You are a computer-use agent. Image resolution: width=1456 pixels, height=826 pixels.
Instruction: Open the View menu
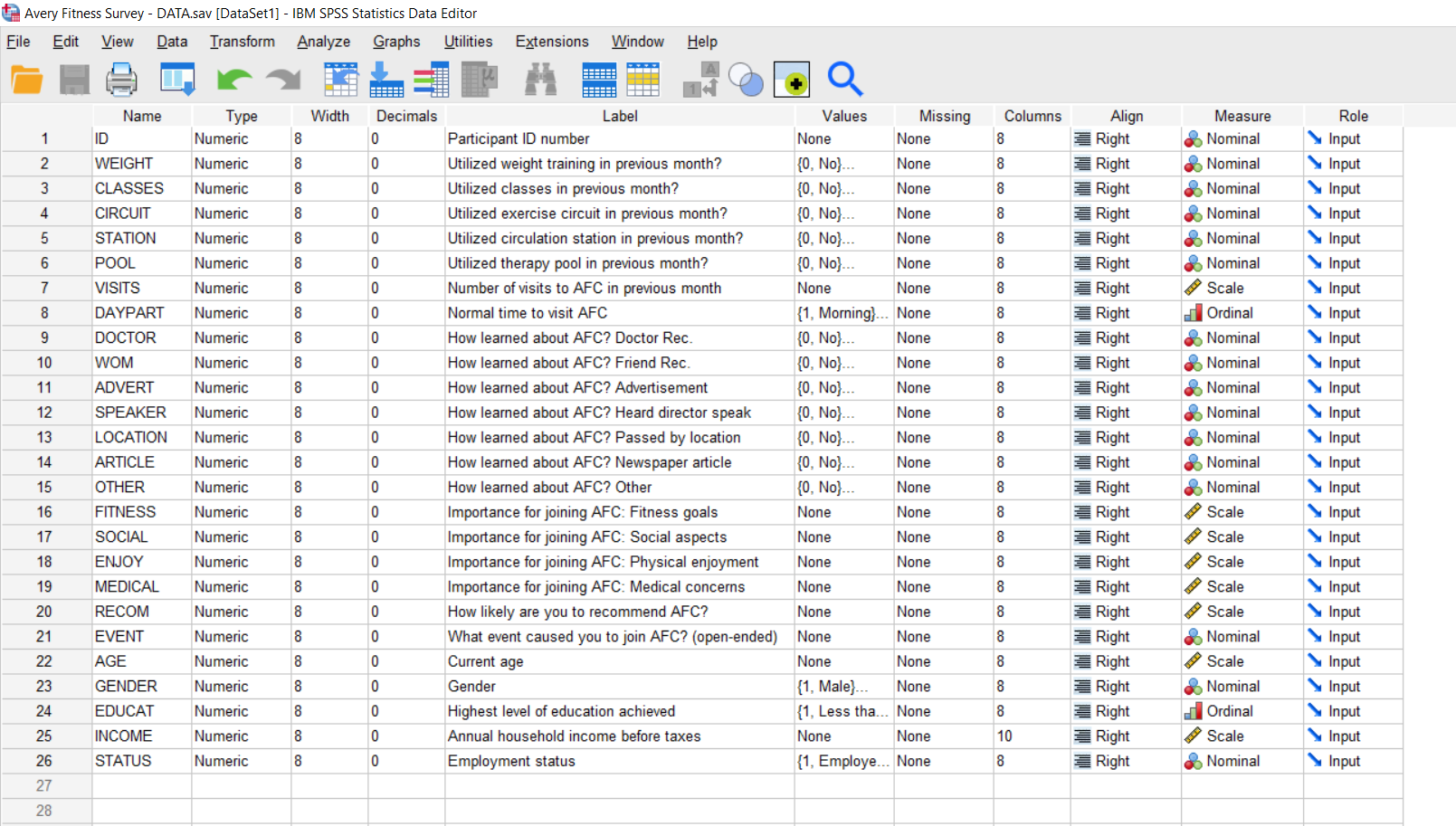tap(118, 42)
